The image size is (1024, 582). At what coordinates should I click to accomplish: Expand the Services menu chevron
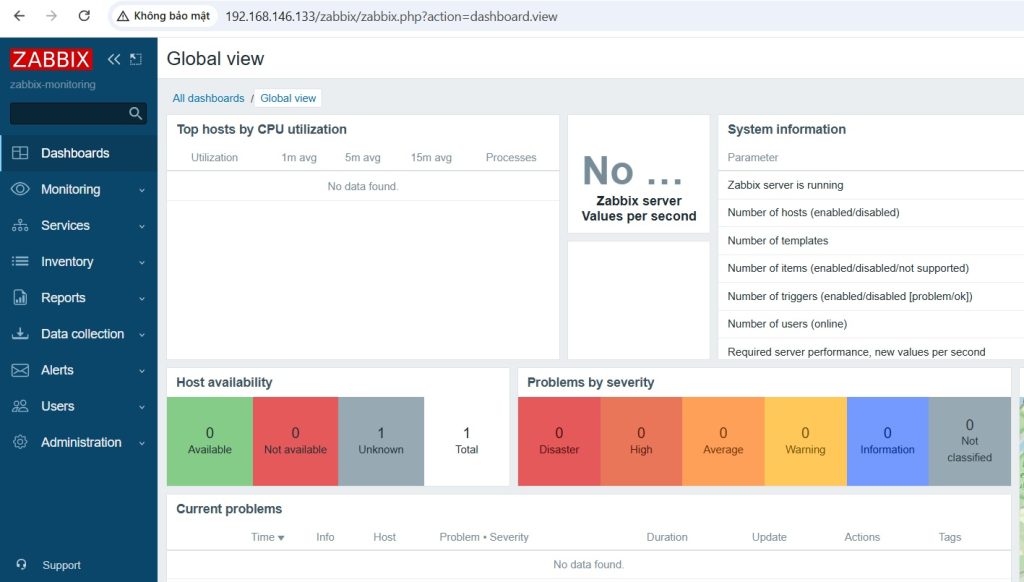pyautogui.click(x=142, y=226)
